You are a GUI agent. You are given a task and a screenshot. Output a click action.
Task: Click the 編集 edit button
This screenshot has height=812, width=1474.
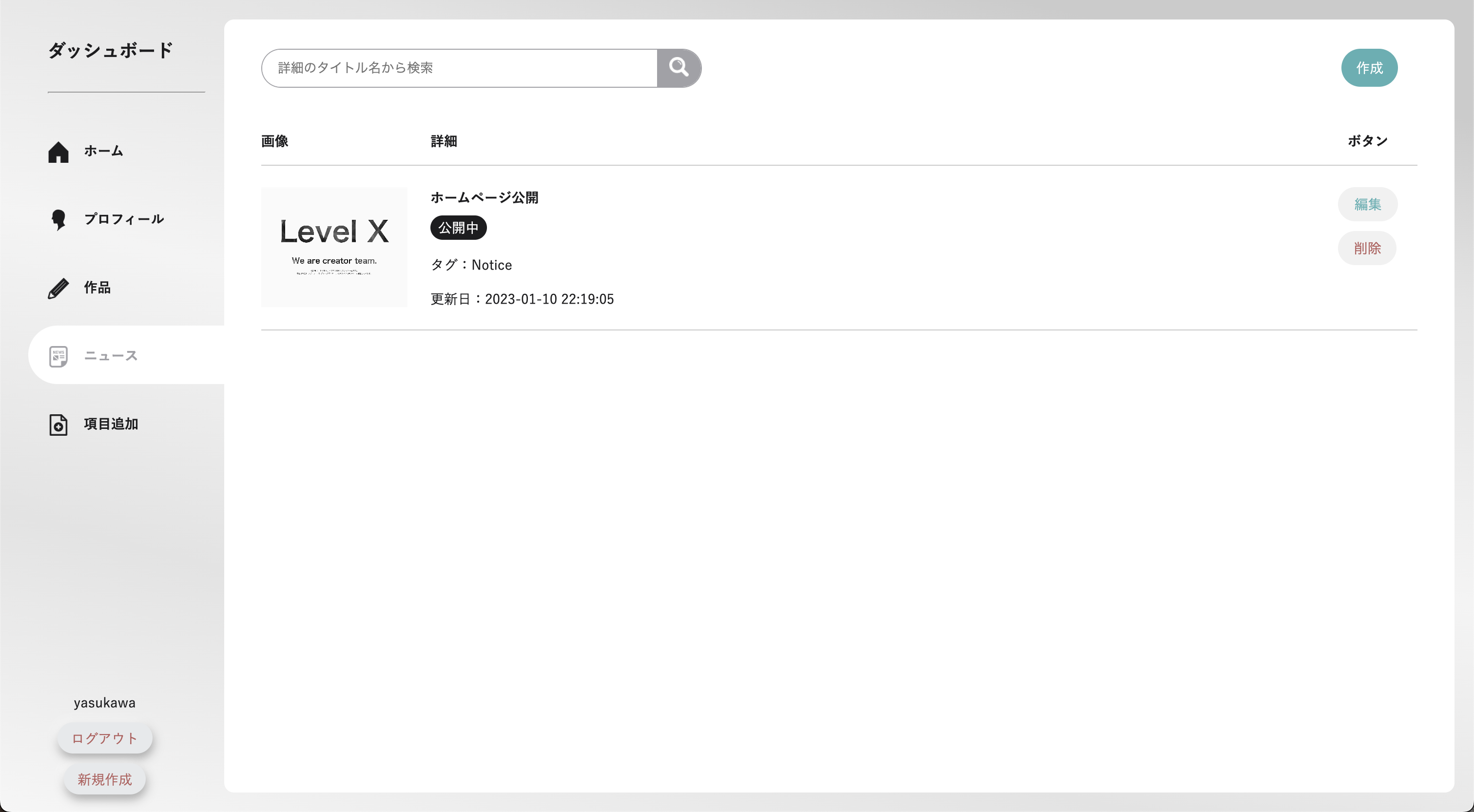click(1367, 204)
